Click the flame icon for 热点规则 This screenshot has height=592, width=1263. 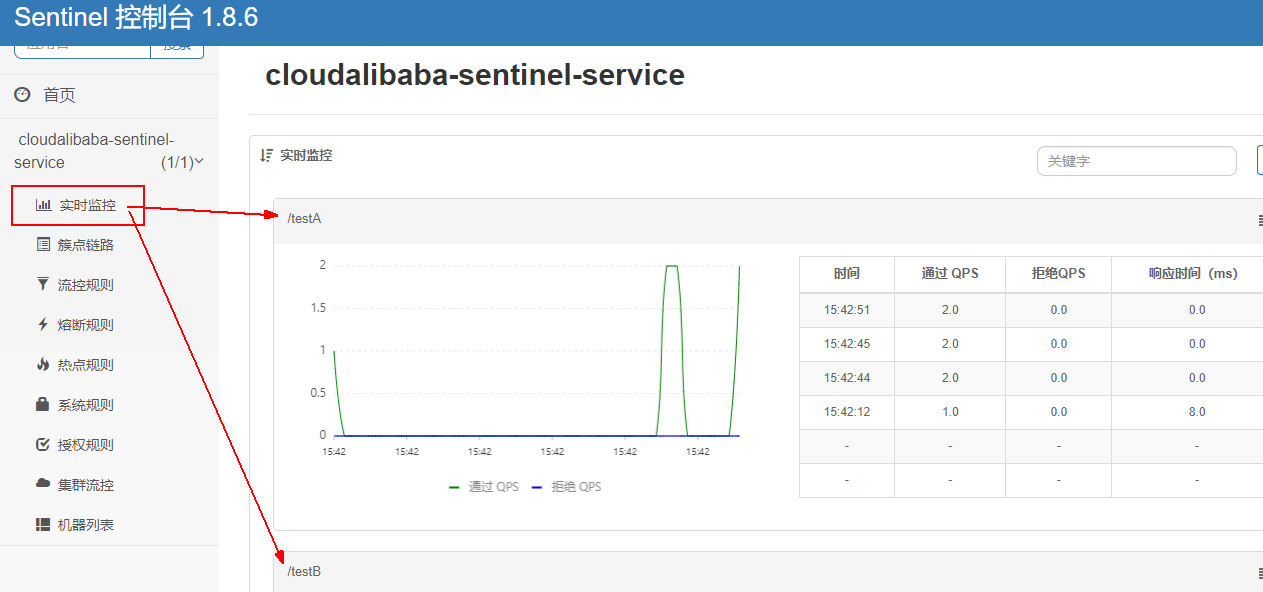pyautogui.click(x=43, y=364)
